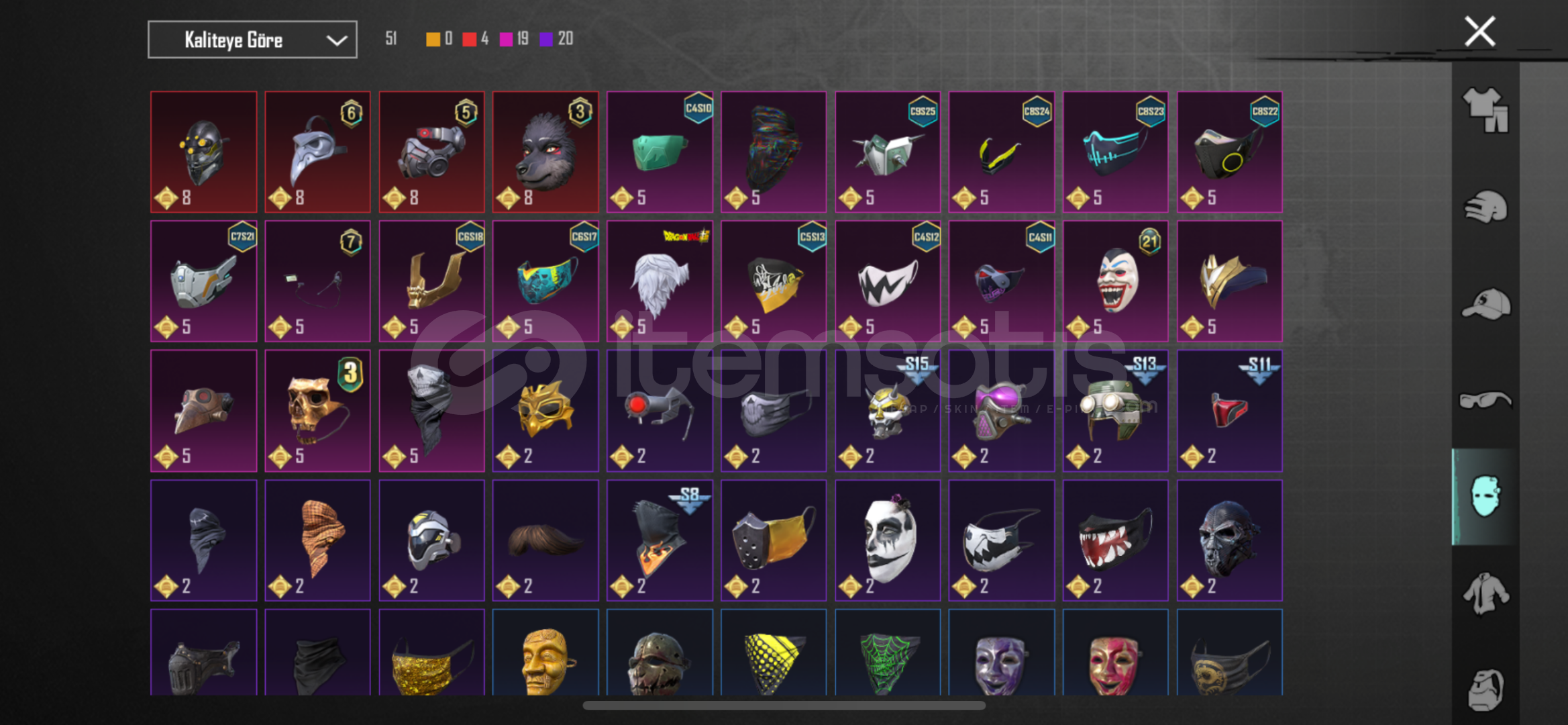Filter by the pink quality swatch

507,39
